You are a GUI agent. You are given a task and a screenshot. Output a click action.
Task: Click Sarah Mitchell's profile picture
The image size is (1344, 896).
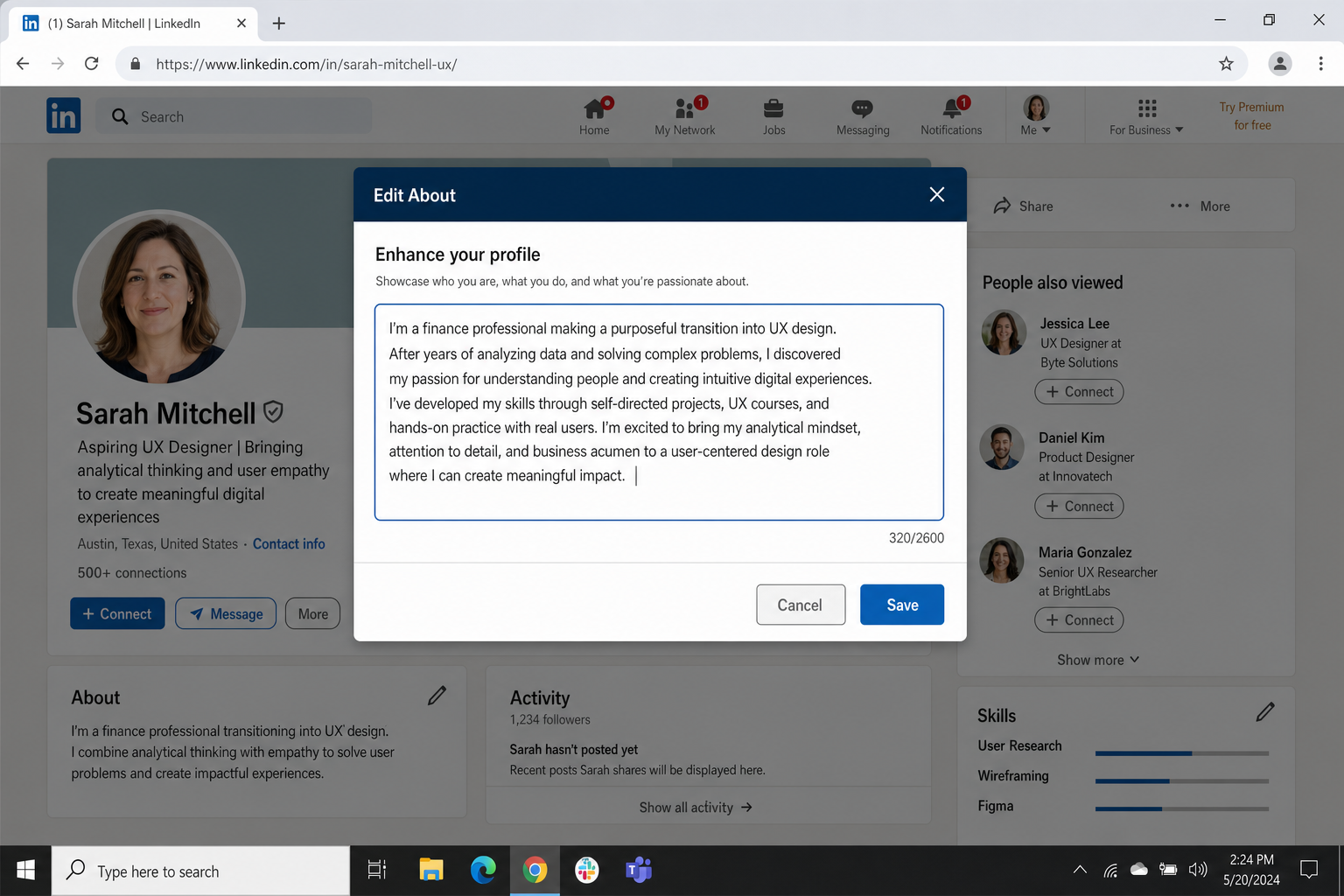(x=159, y=297)
